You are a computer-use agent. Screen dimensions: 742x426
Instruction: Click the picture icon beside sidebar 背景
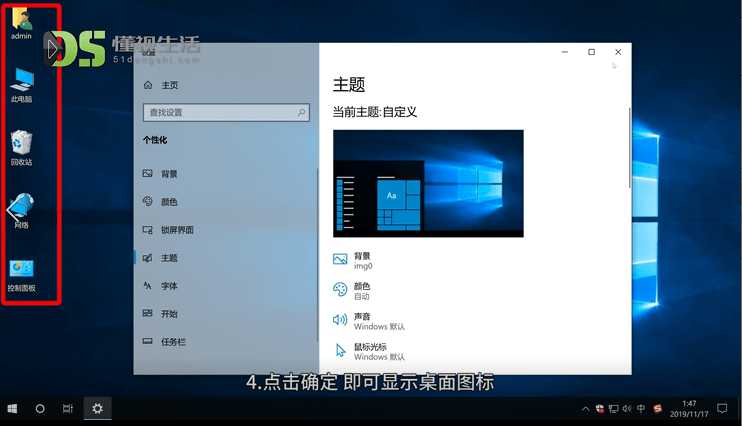[x=148, y=173]
